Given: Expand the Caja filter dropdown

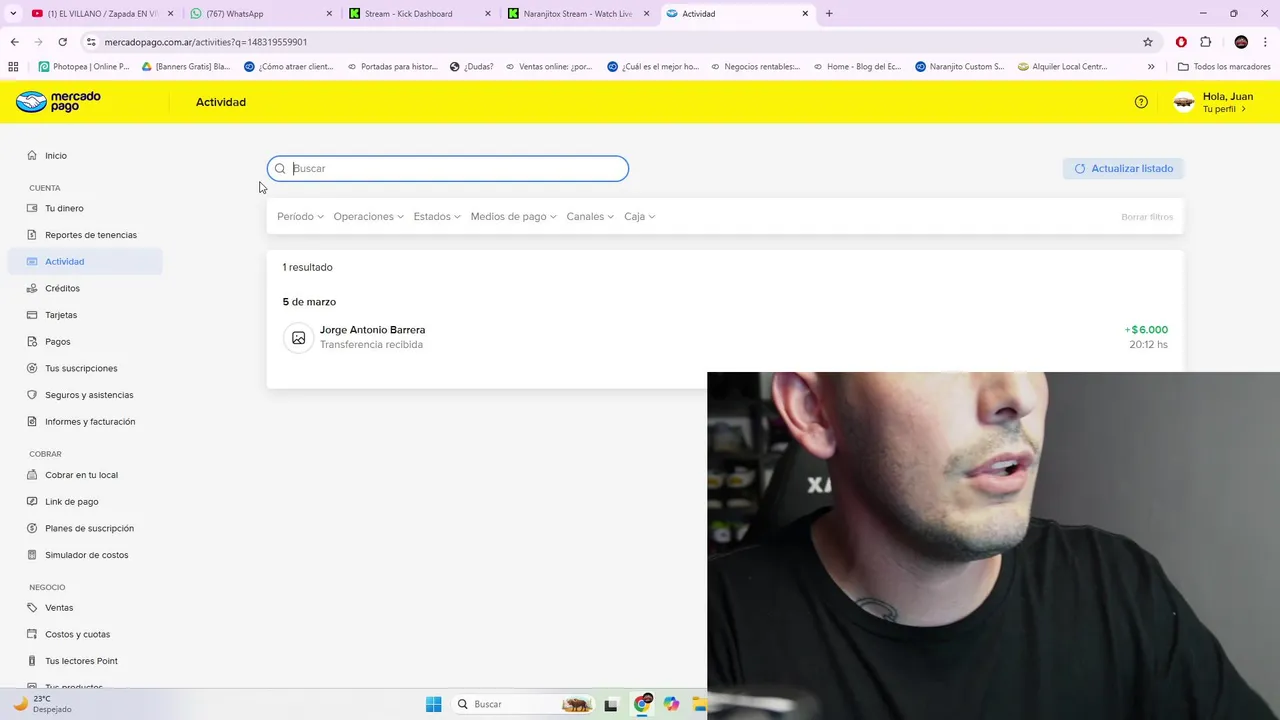Looking at the screenshot, I should point(640,216).
